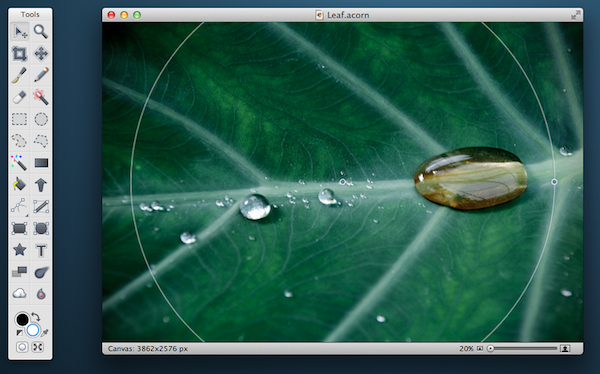
Task: Select the Move arrow tool
Action: pyautogui.click(x=20, y=32)
